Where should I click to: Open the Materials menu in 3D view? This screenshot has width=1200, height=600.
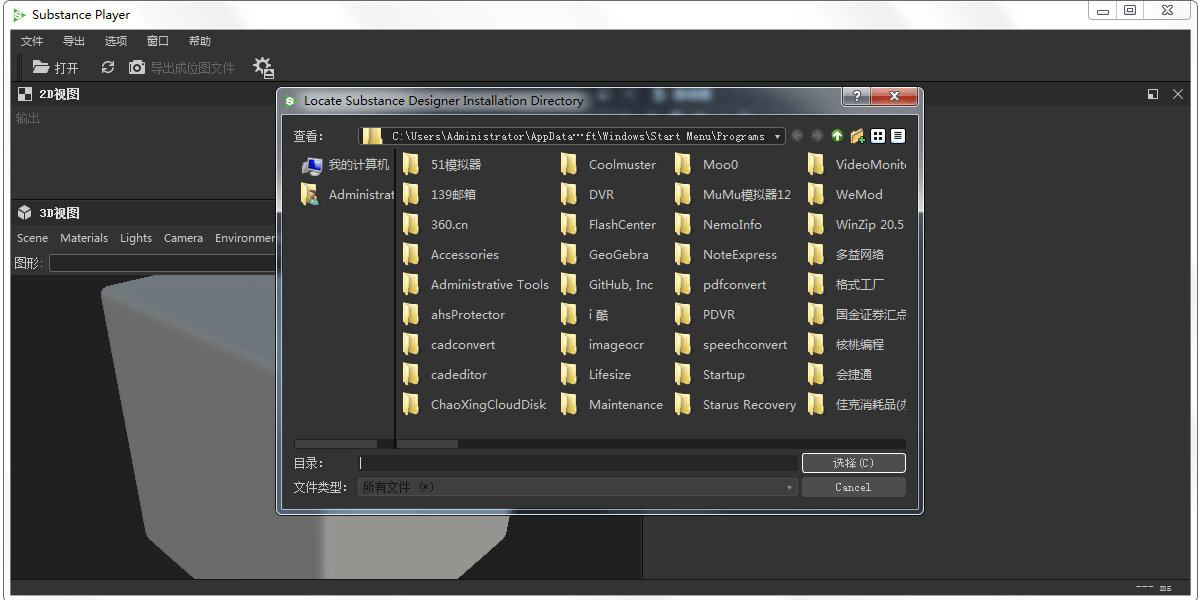coord(84,238)
